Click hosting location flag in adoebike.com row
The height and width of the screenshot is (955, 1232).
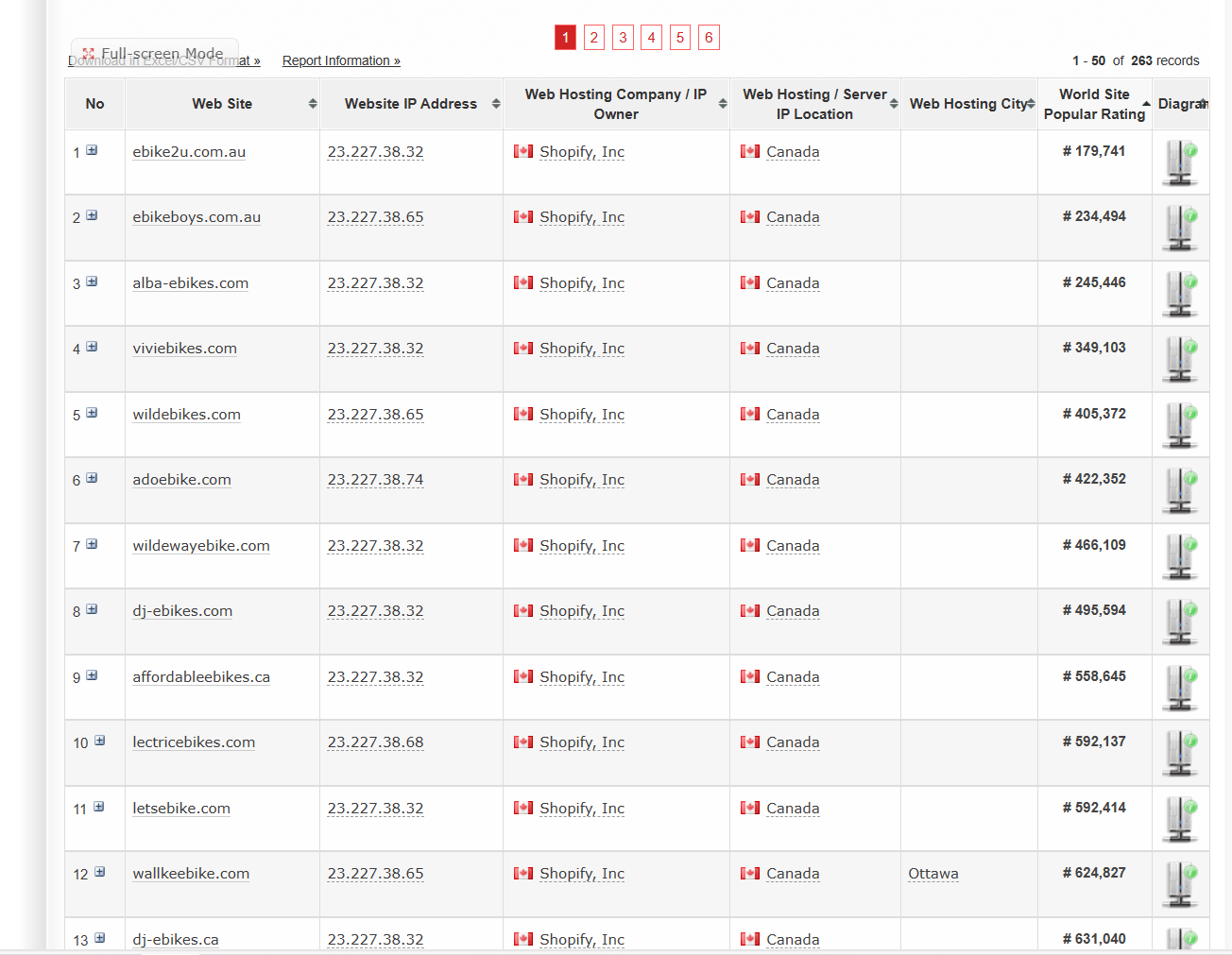pos(750,480)
